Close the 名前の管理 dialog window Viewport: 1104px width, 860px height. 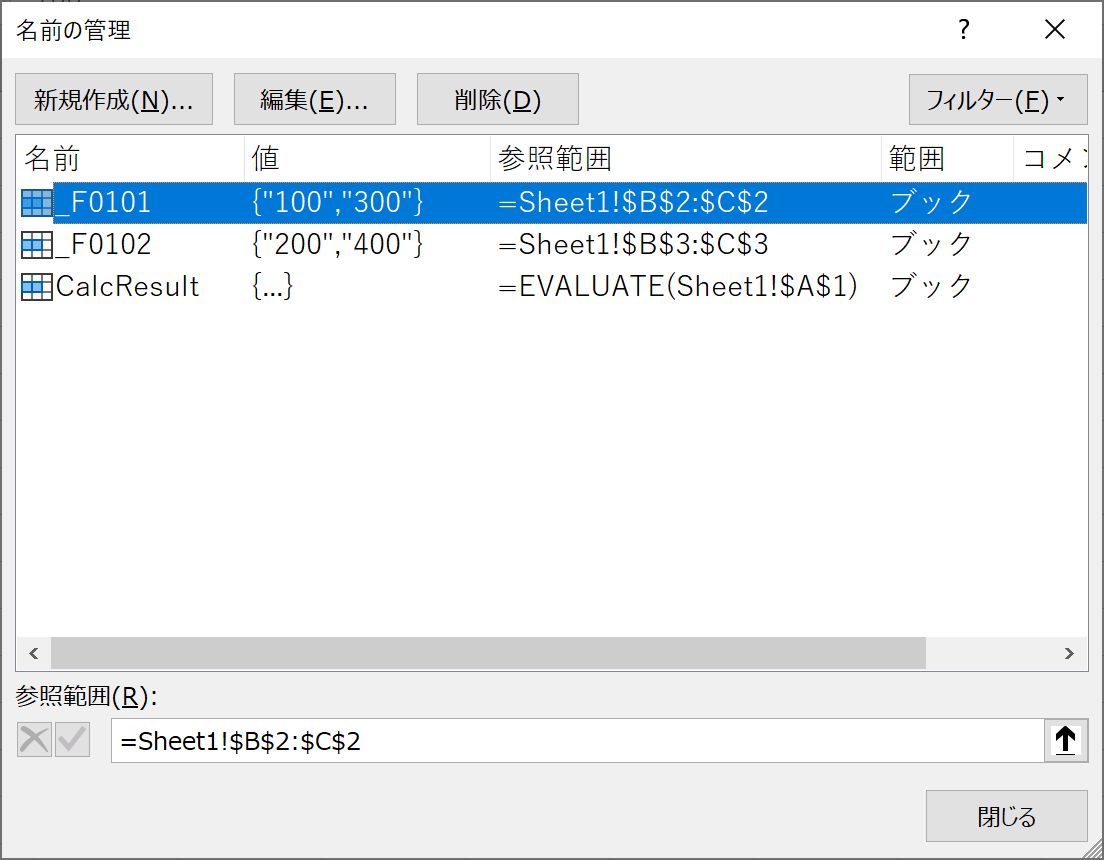click(1055, 30)
